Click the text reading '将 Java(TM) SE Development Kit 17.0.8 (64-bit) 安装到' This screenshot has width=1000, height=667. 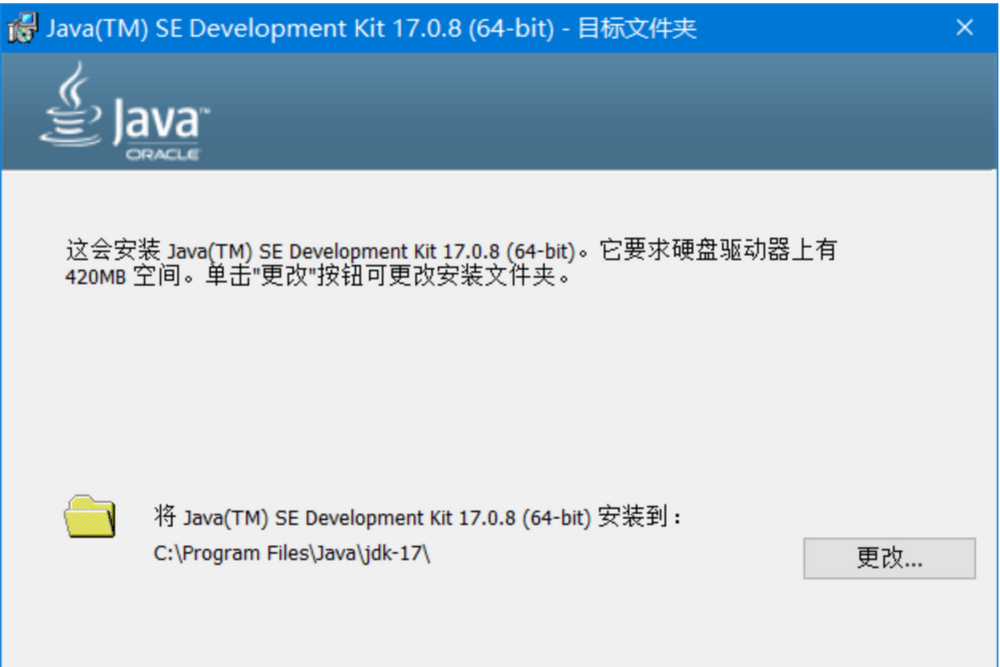point(418,517)
